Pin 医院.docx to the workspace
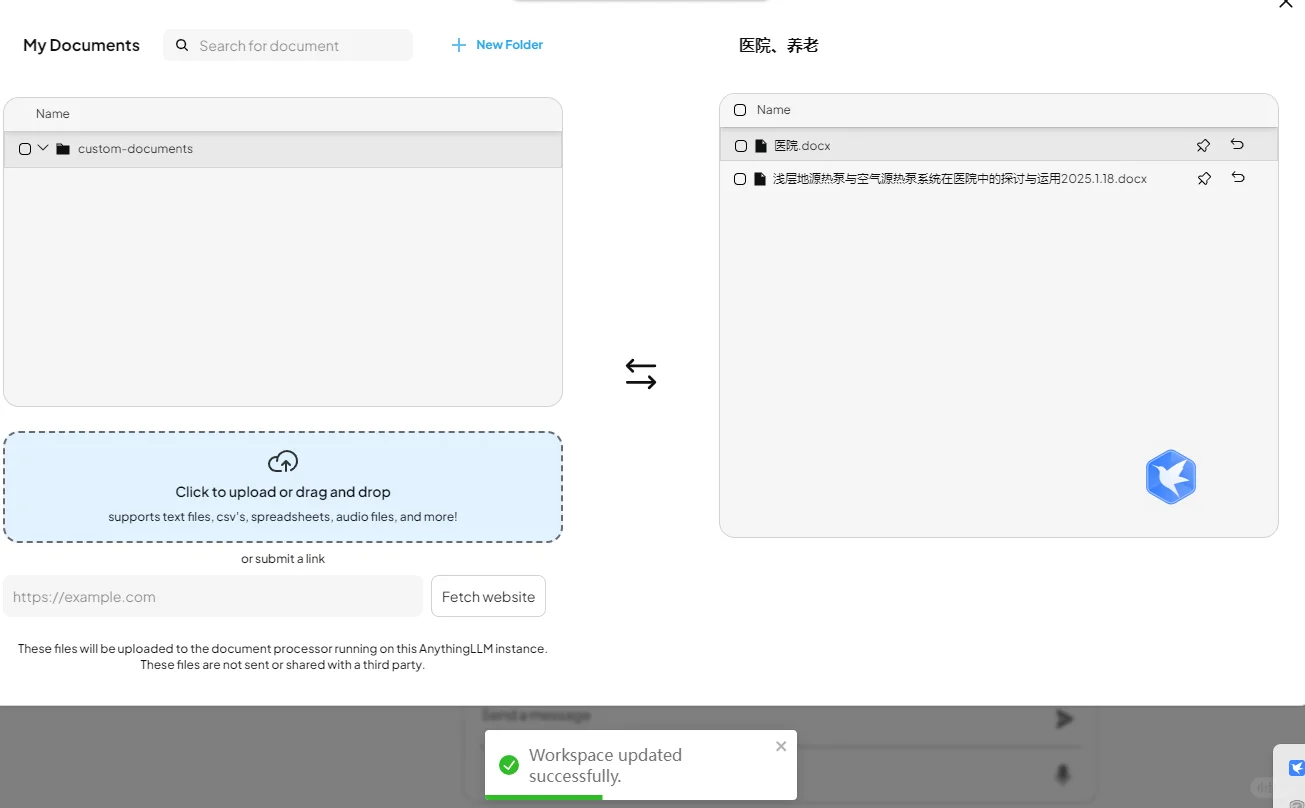Image resolution: width=1305 pixels, height=808 pixels. [x=1203, y=146]
